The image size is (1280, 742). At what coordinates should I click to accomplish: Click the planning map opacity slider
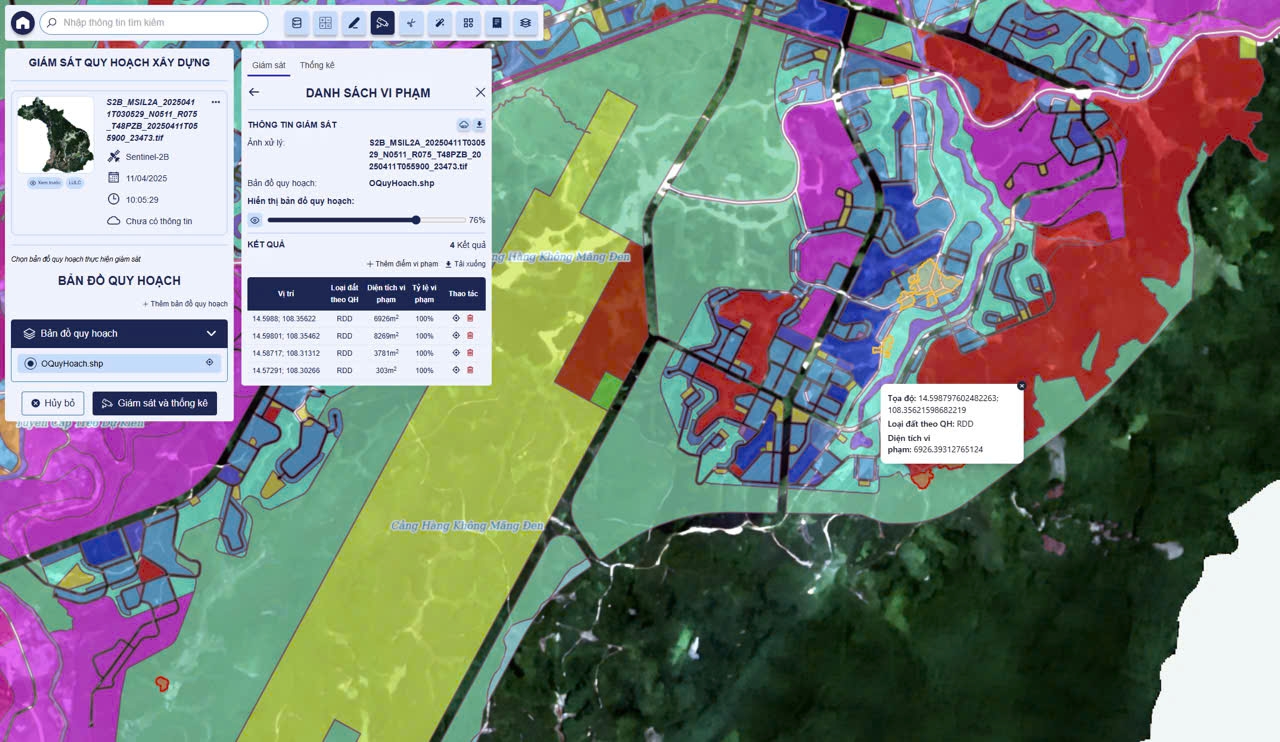[366, 220]
